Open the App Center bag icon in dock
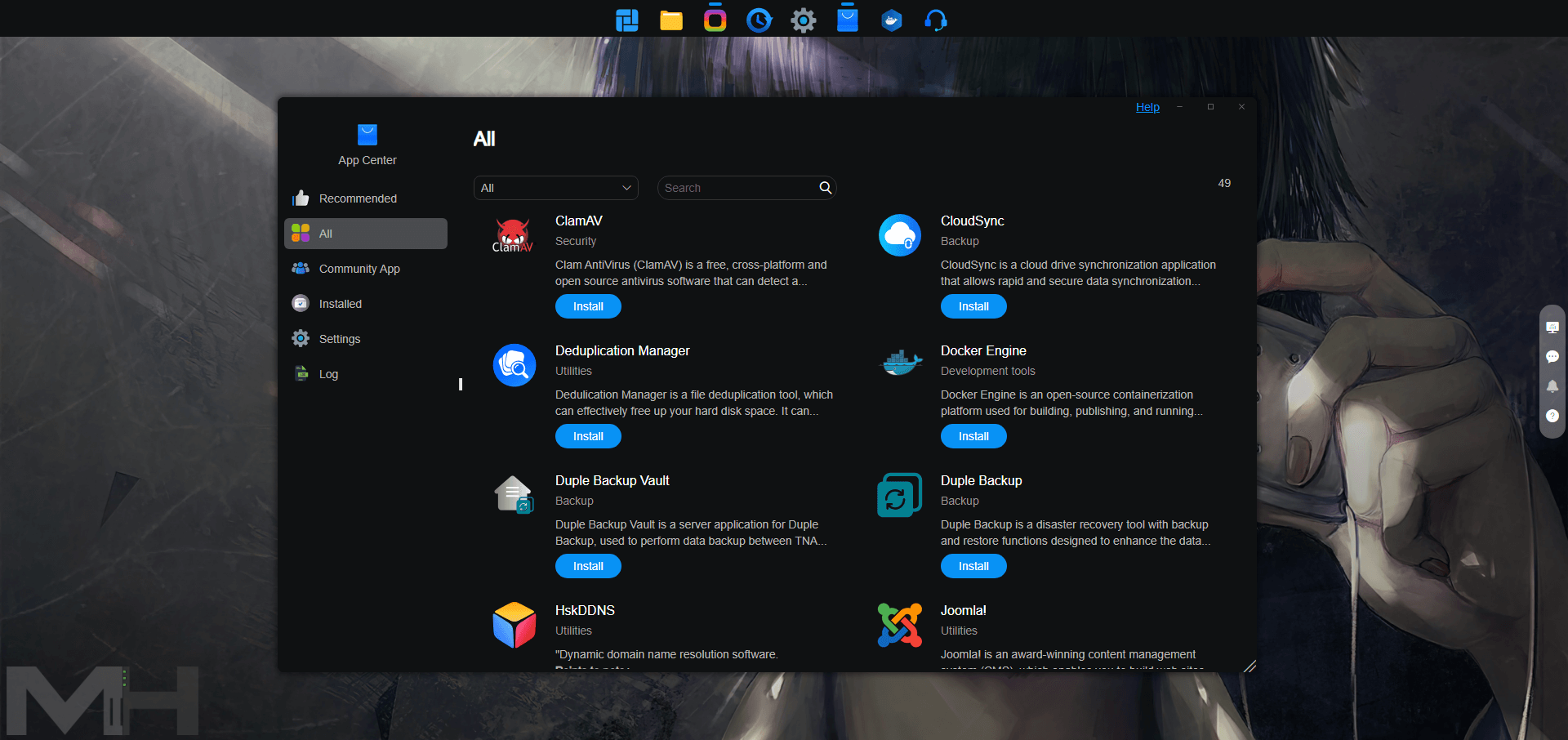This screenshot has height=740, width=1568. click(848, 19)
